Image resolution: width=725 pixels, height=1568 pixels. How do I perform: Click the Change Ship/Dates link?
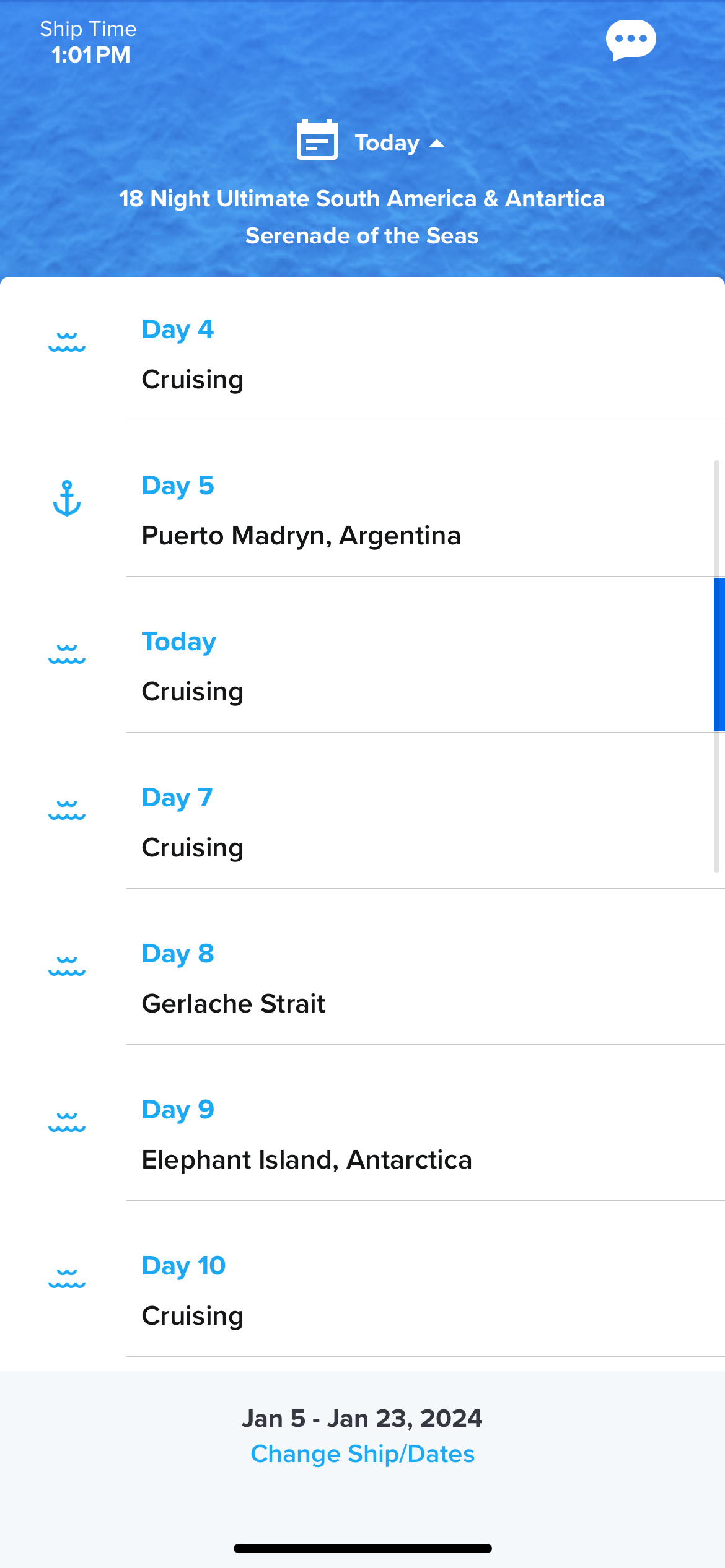(x=362, y=1454)
